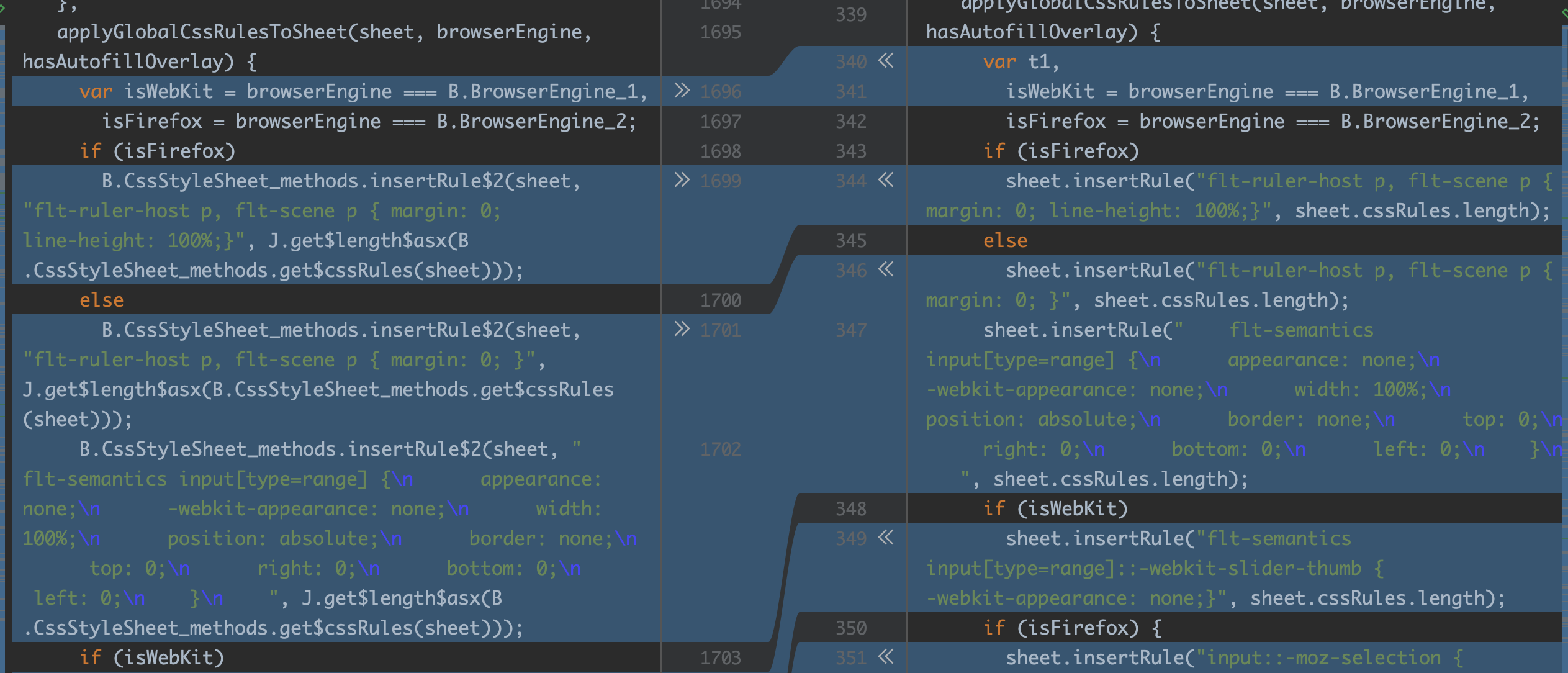Apply right change arrow beside line 349
This screenshot has width=1568, height=673.
pyautogui.click(x=886, y=538)
